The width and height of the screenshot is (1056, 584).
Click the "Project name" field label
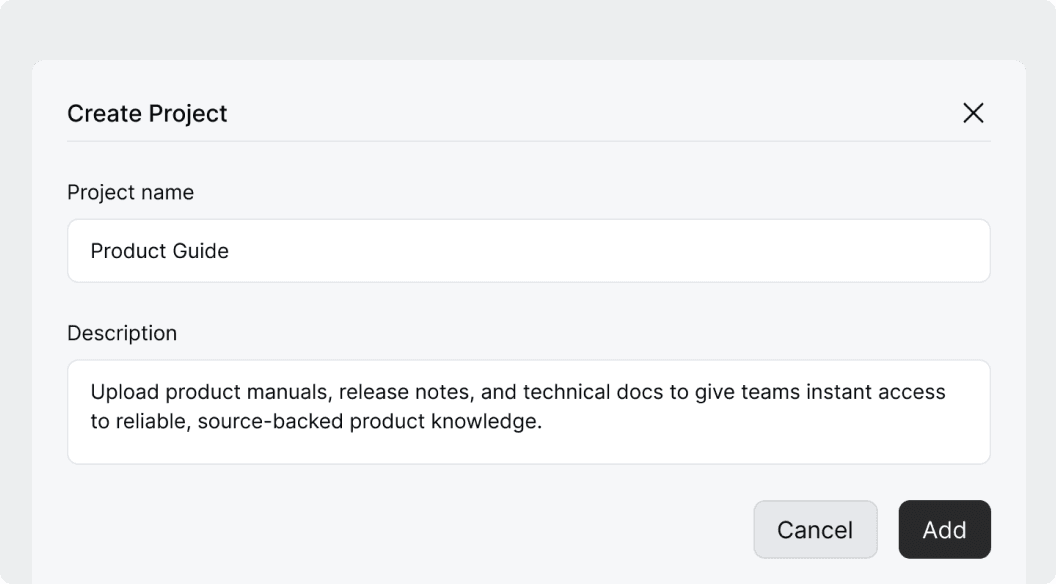[130, 192]
